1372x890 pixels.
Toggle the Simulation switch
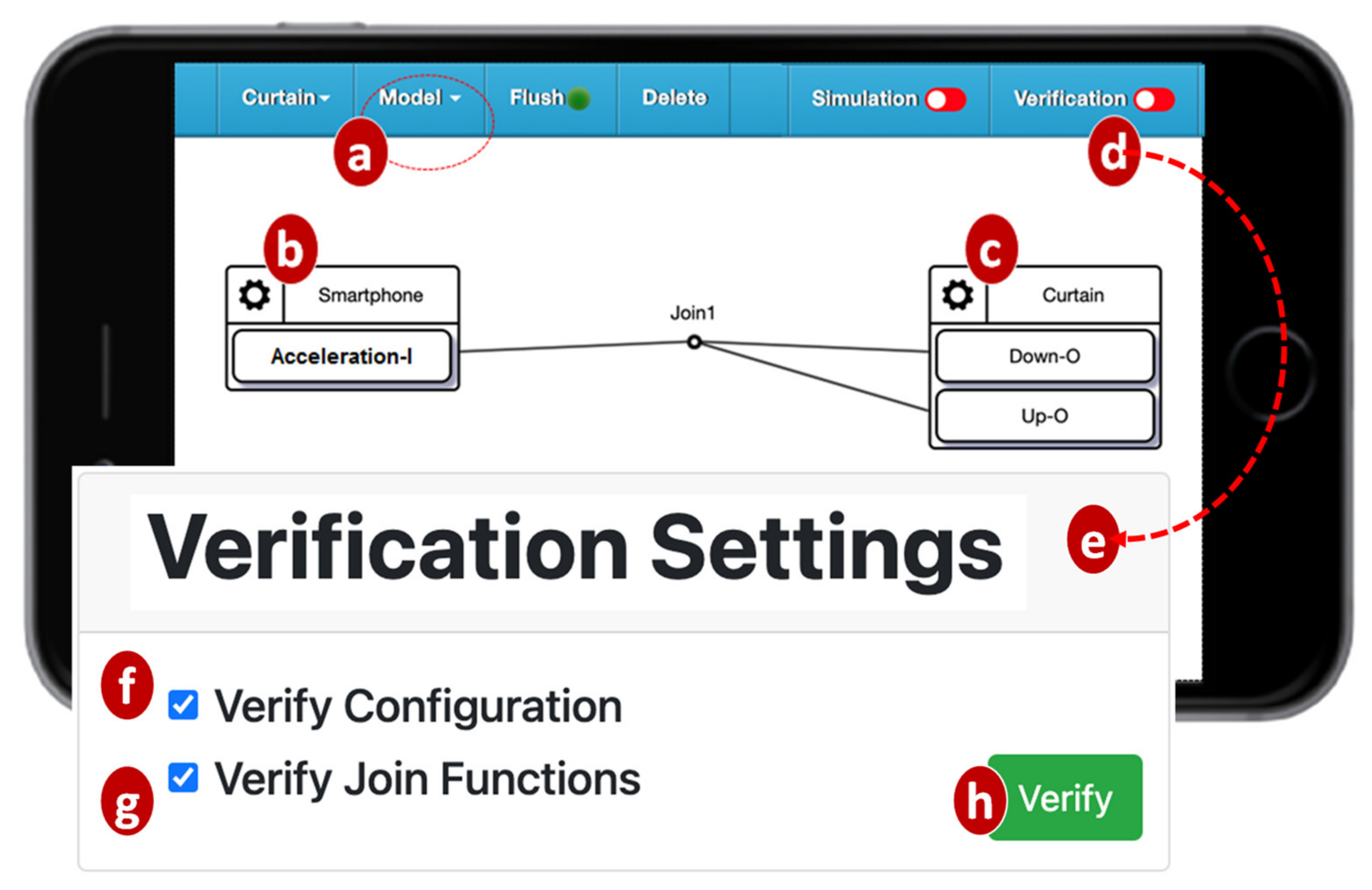coord(946,99)
